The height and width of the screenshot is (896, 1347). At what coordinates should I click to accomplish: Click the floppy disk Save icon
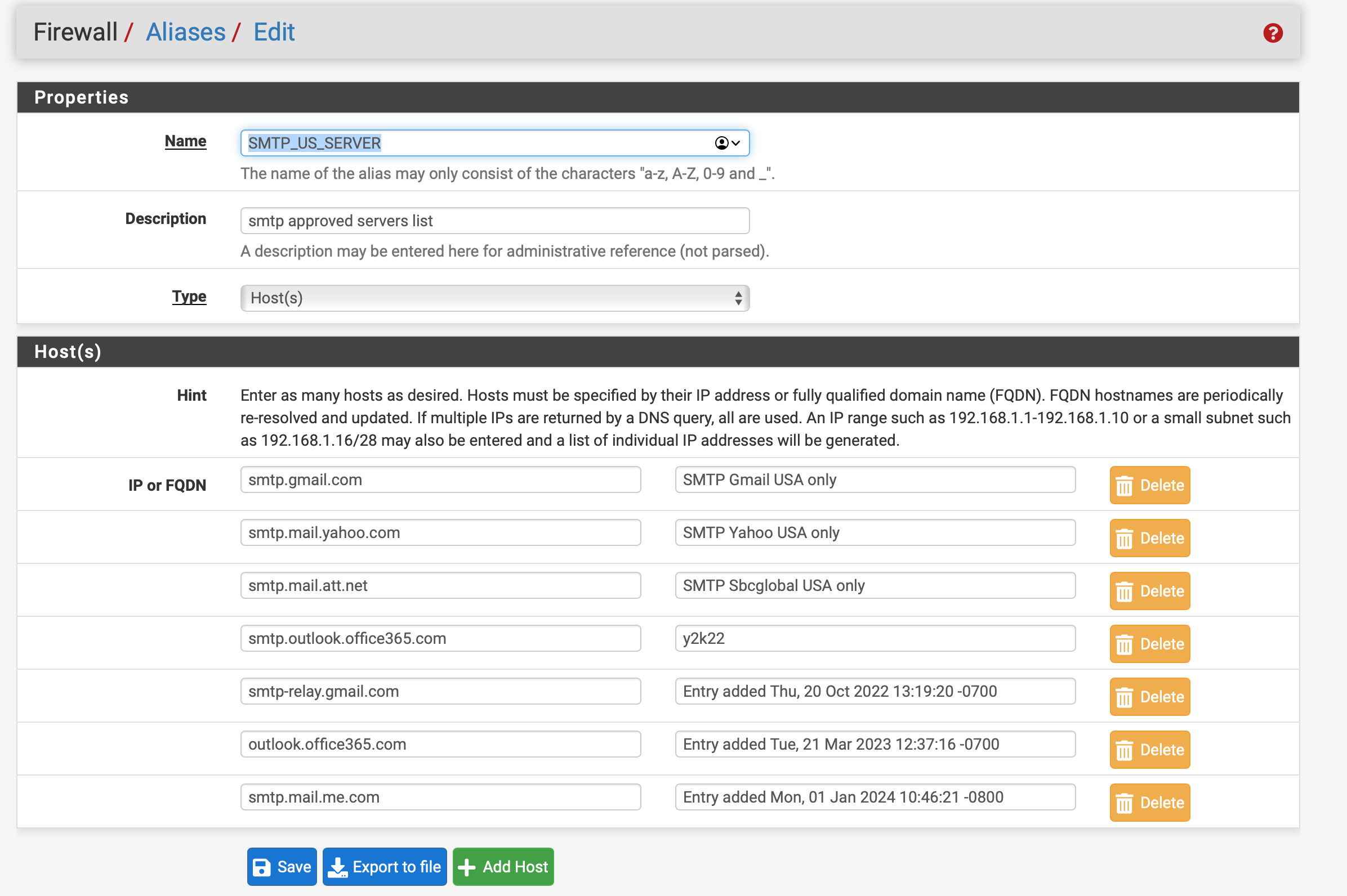point(262,867)
